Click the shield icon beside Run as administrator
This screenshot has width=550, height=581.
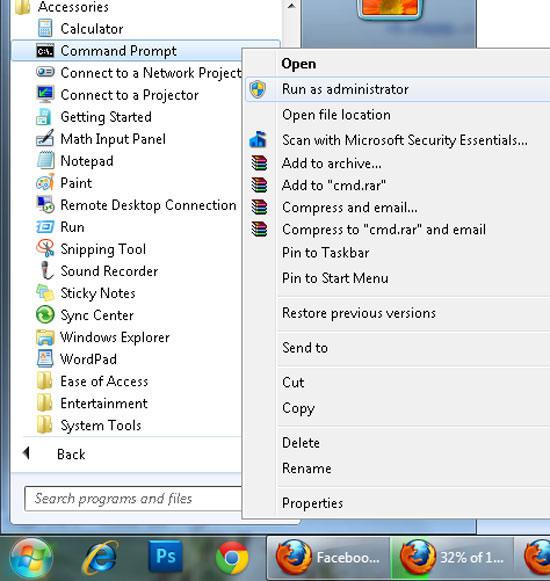pyautogui.click(x=257, y=89)
